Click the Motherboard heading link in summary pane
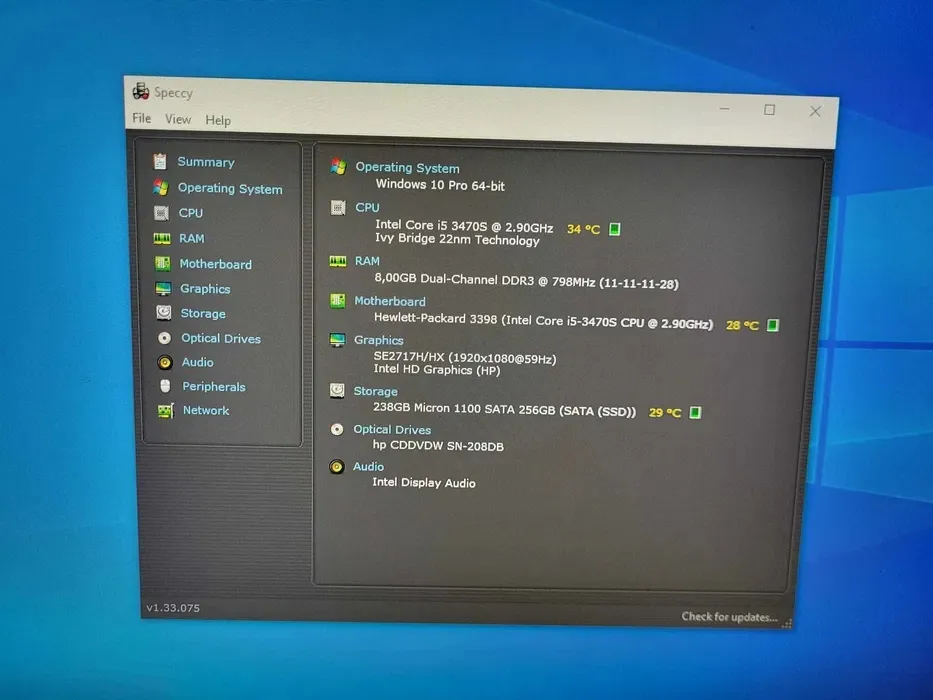Image resolution: width=933 pixels, height=700 pixels. [x=390, y=301]
